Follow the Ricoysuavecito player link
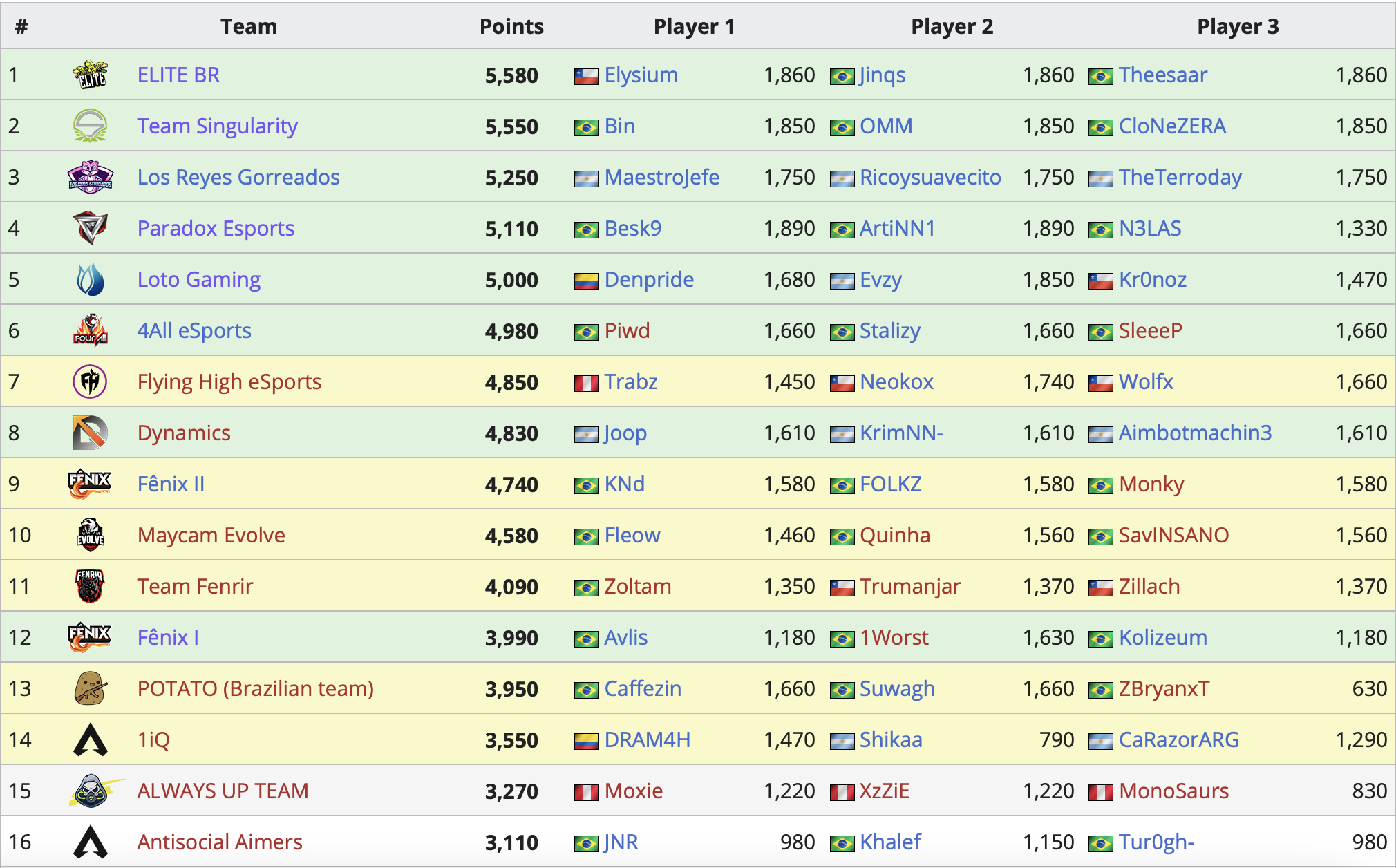The image size is (1396, 868). coord(930,177)
